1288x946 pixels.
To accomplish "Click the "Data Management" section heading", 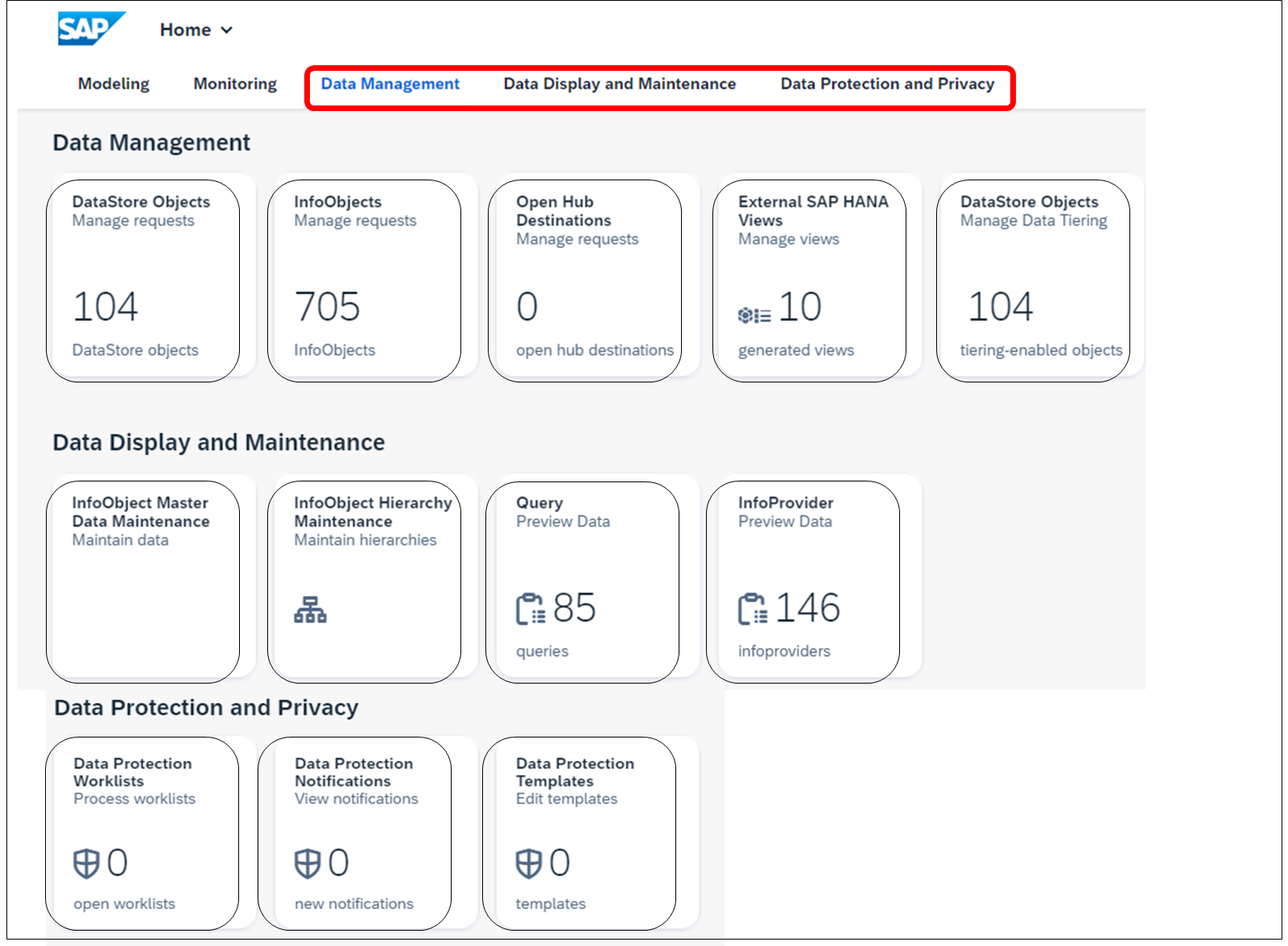I will [x=151, y=143].
